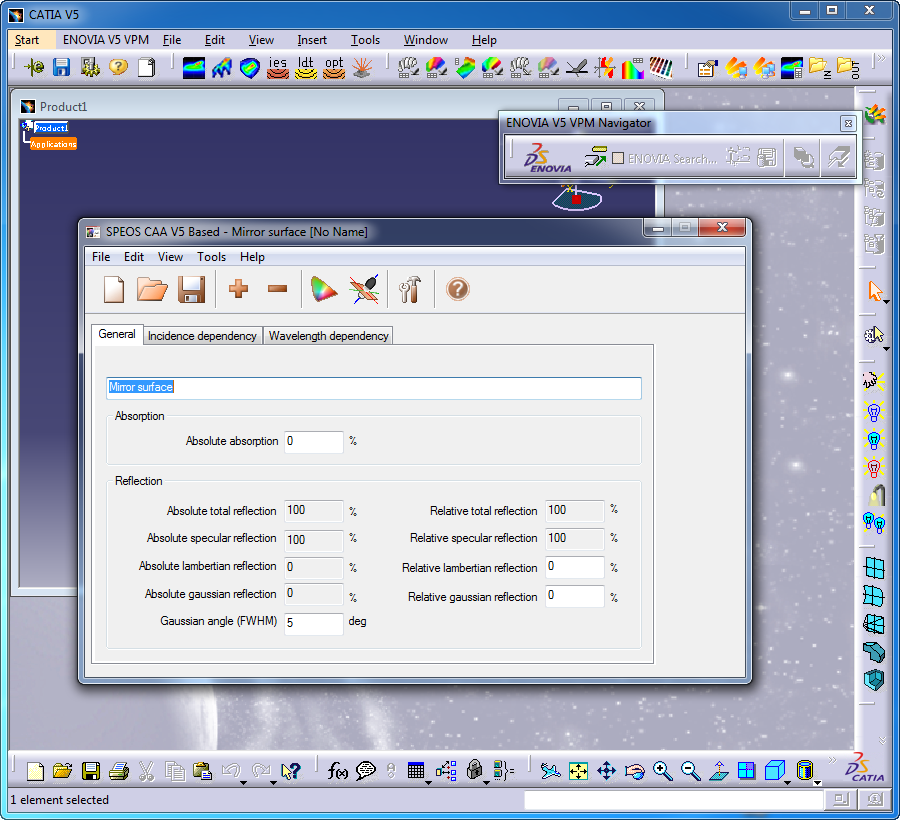Viewport: 900px width, 820px height.
Task: Click the Fit All In view icon
Action: tap(578, 771)
